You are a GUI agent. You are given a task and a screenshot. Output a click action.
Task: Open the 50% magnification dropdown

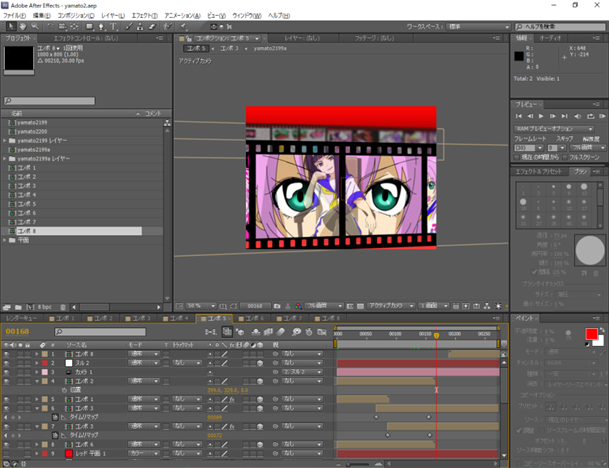pyautogui.click(x=200, y=306)
